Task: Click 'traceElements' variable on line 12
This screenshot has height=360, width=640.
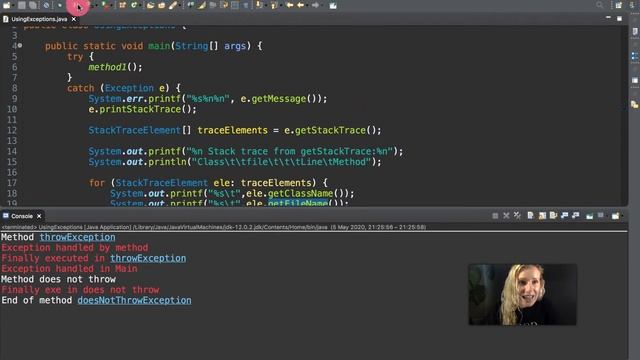Action: (x=233, y=130)
